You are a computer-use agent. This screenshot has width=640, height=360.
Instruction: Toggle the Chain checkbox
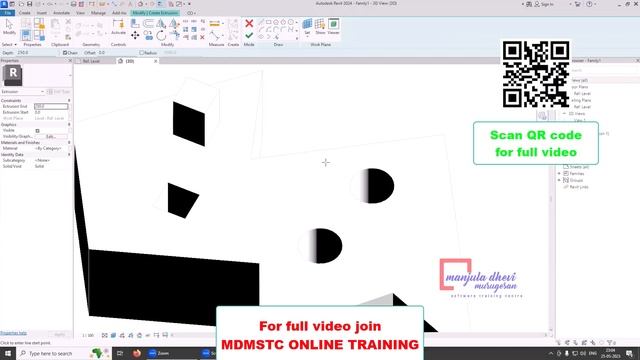tap(65, 53)
